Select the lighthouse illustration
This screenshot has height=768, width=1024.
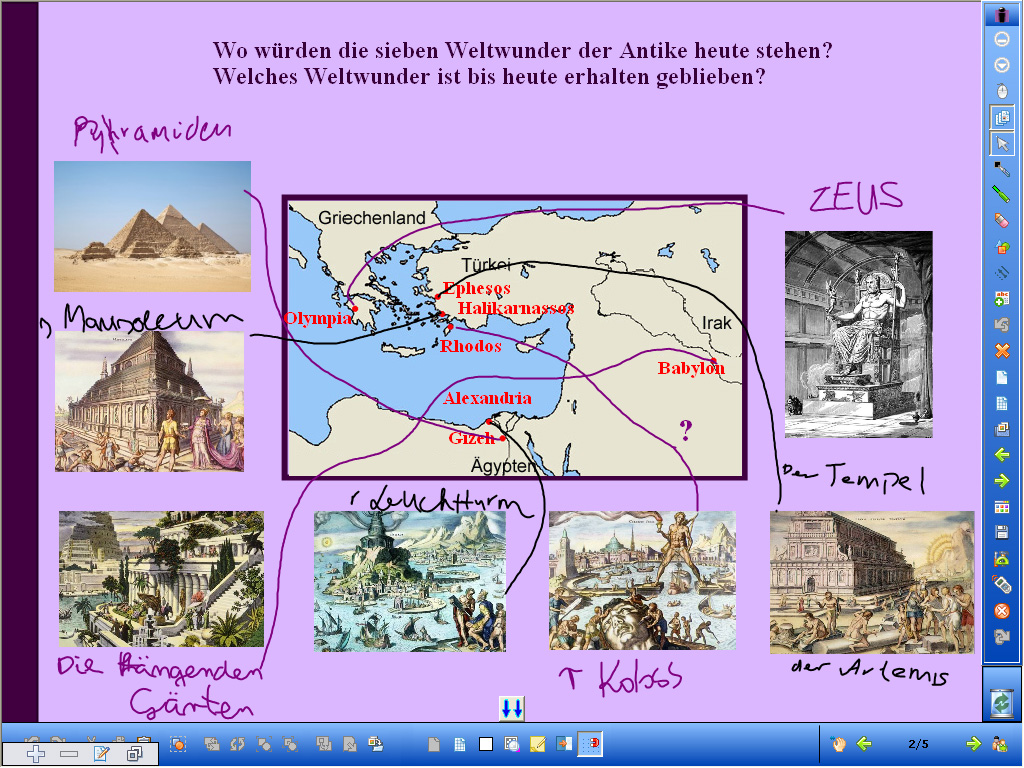click(x=409, y=581)
